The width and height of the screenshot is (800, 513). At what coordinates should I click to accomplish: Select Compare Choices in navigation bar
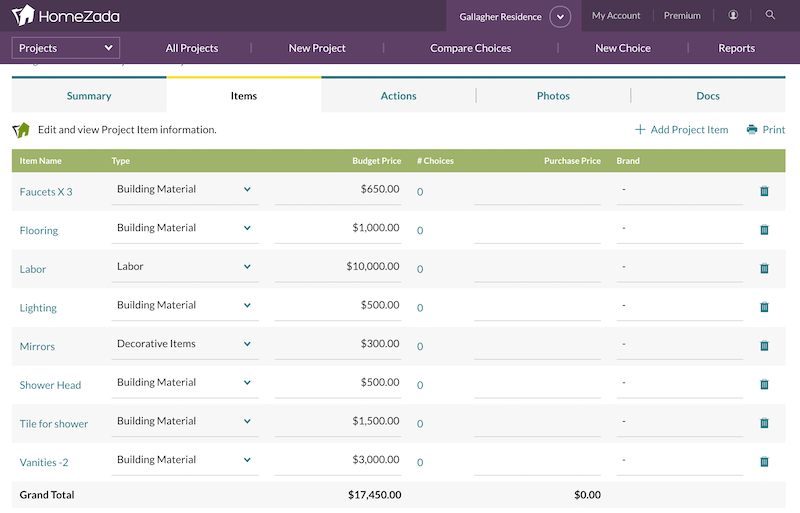click(470, 48)
